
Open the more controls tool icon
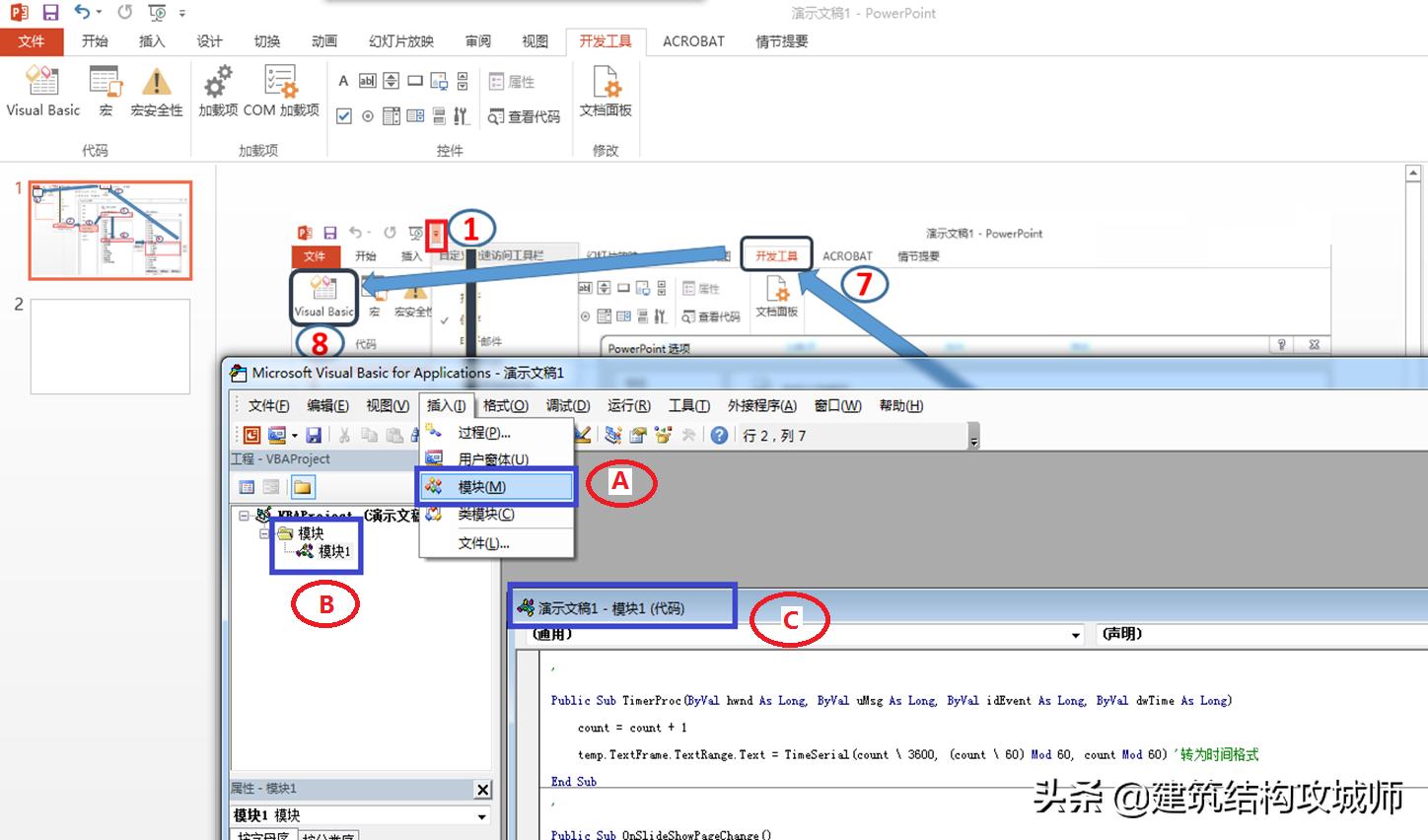point(461,116)
